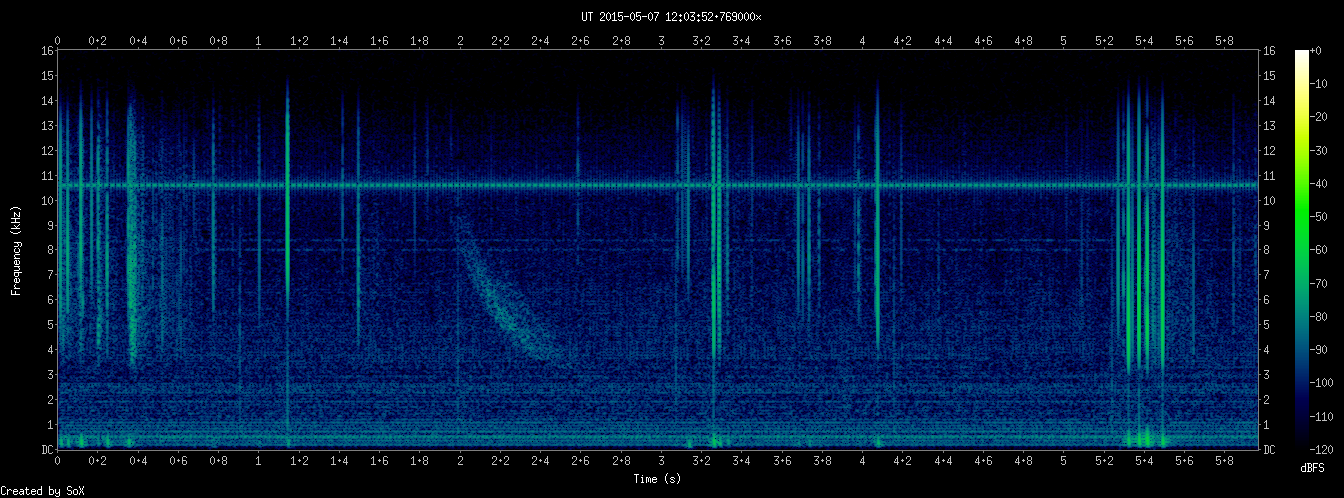Click the 16 tick on the left frequency axis
This screenshot has width=1344, height=498.
tap(46, 51)
